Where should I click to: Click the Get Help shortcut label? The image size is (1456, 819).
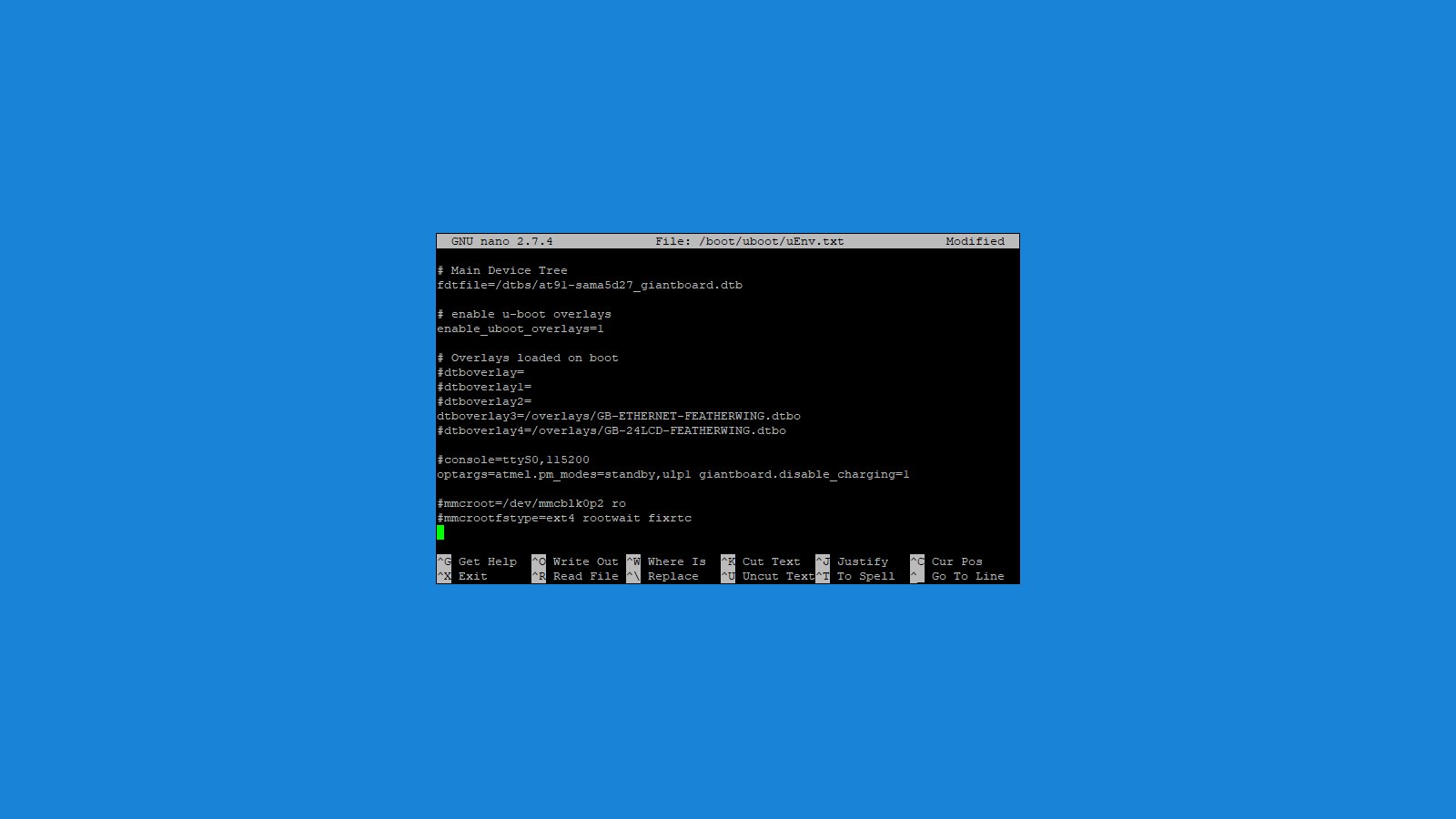point(488,561)
